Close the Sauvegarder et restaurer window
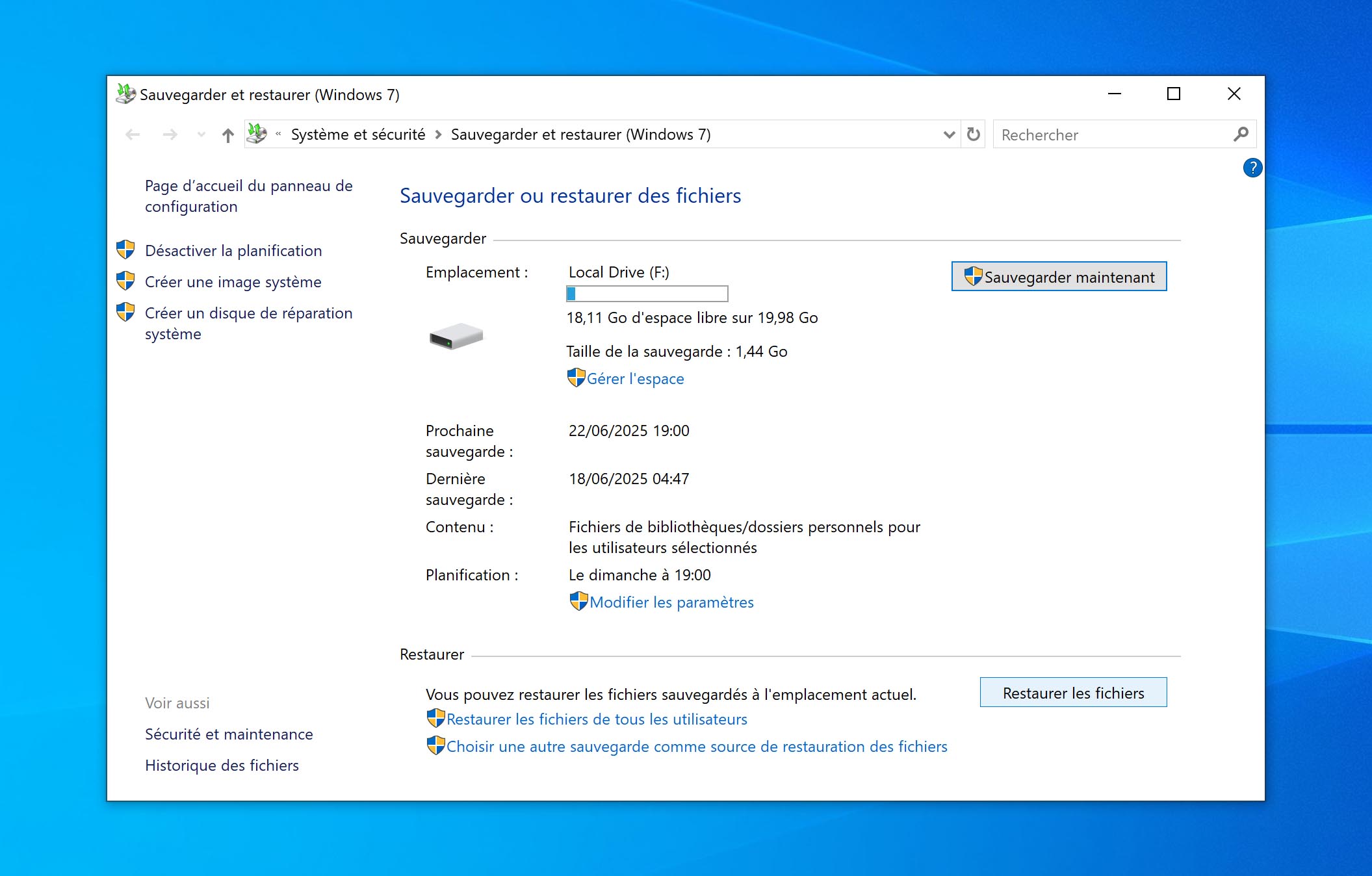The image size is (1372, 876). [1234, 94]
